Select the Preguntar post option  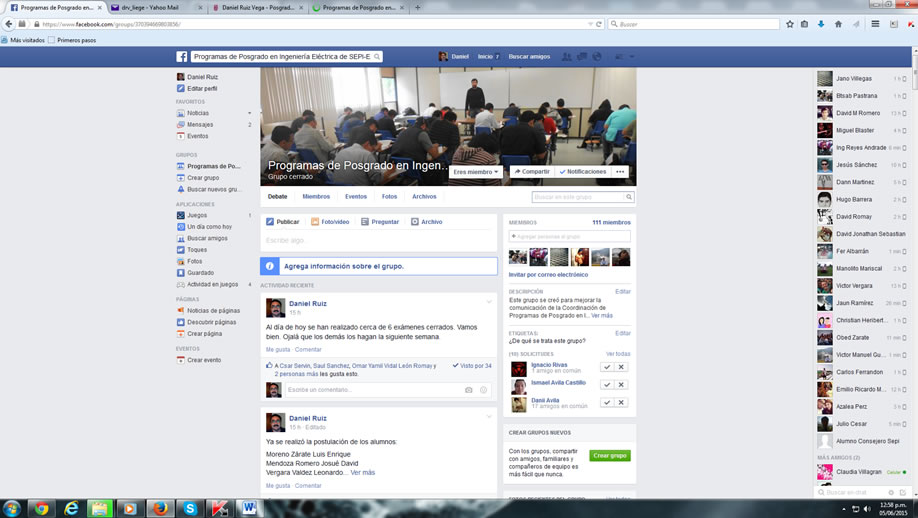tap(380, 222)
